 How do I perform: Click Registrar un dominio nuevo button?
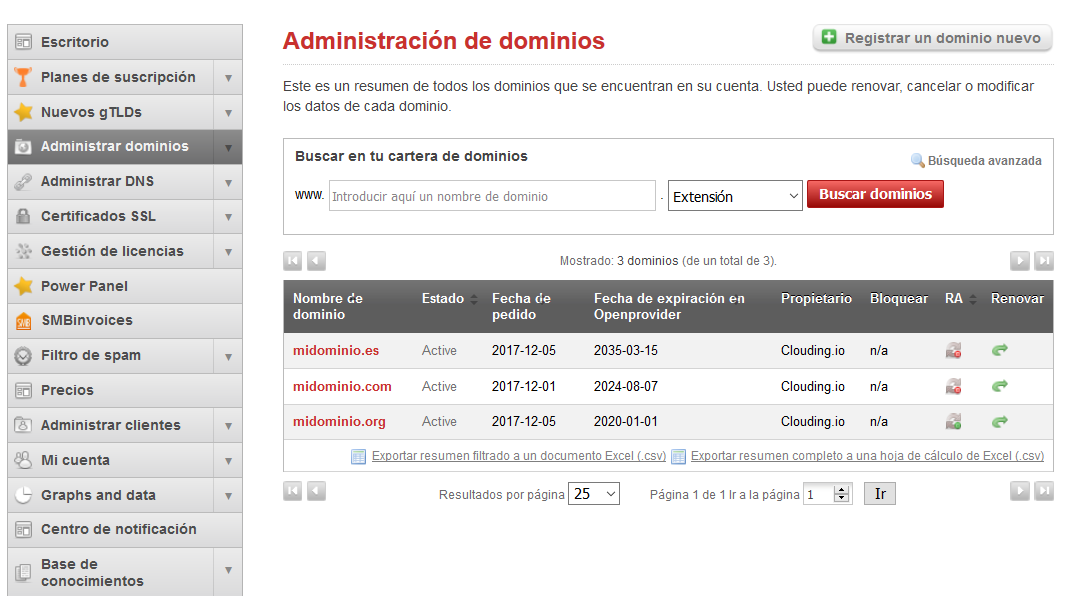tap(932, 38)
